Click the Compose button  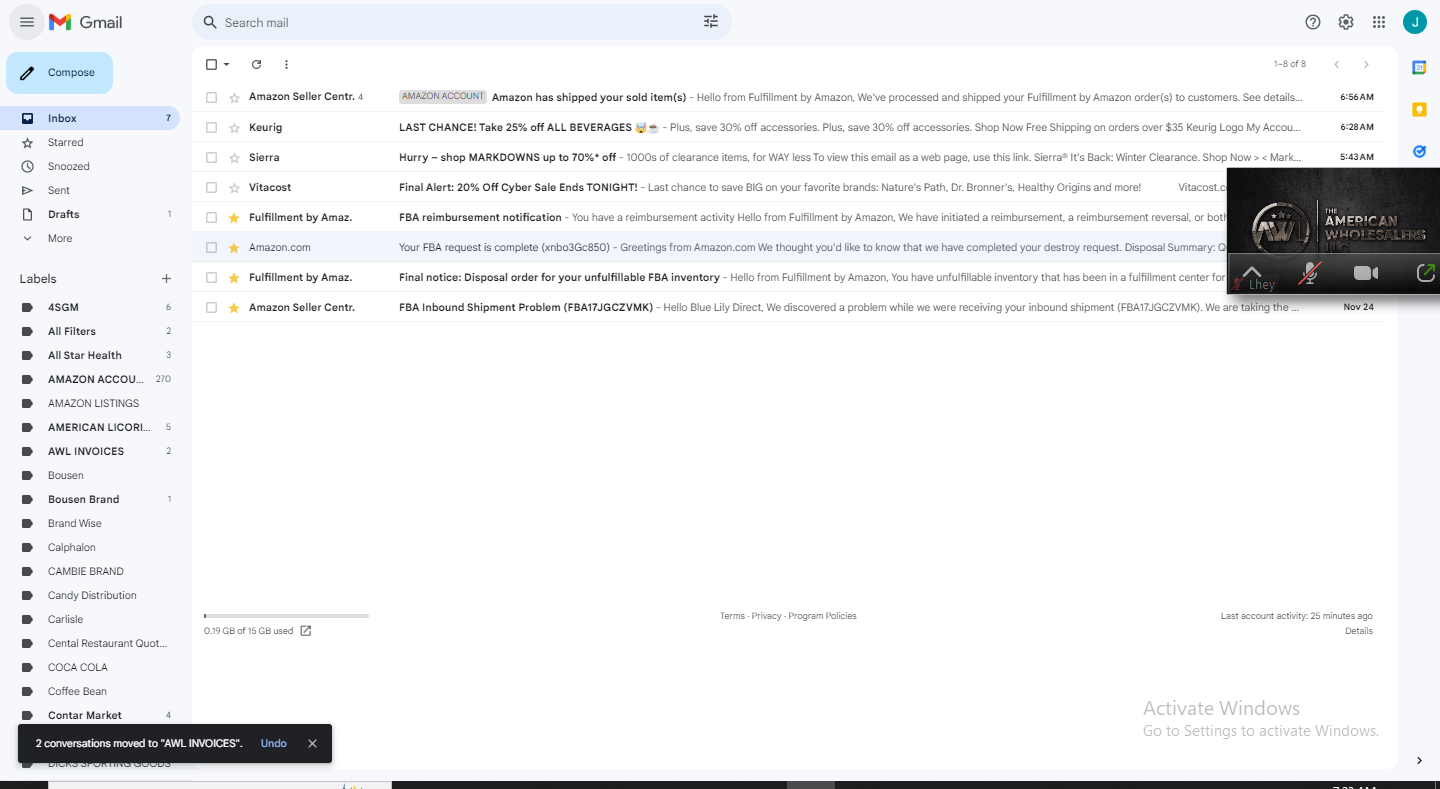[59, 73]
